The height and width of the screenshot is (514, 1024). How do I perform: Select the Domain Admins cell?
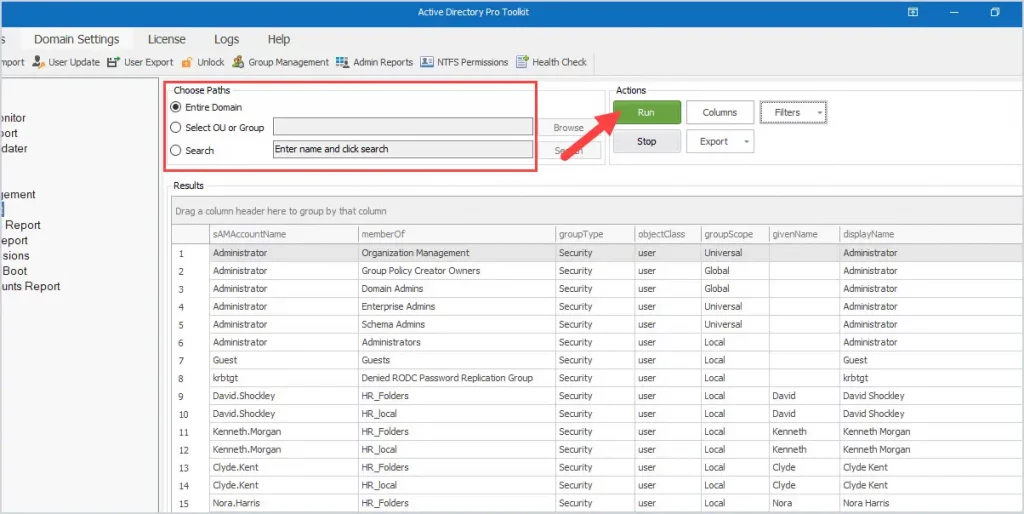pos(456,289)
